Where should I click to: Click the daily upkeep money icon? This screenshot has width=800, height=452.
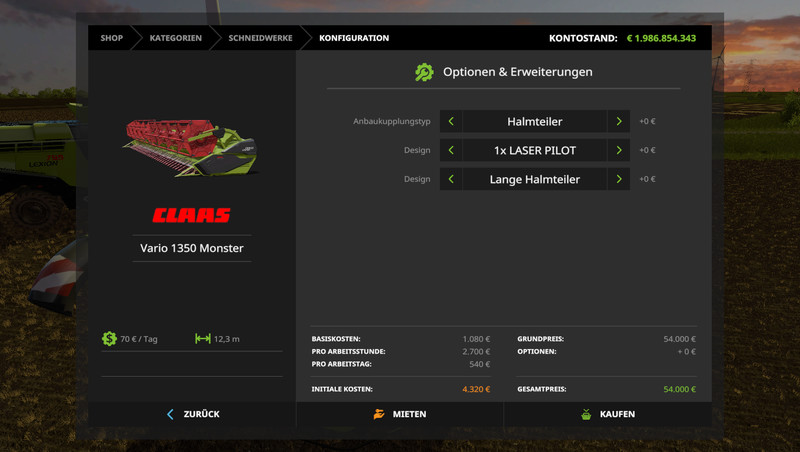109,339
